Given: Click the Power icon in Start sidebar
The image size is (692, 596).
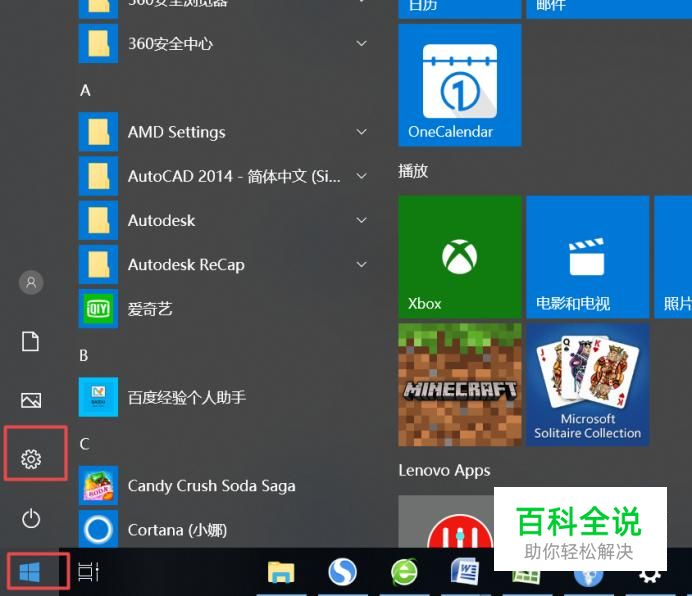Looking at the screenshot, I should coord(31,518).
